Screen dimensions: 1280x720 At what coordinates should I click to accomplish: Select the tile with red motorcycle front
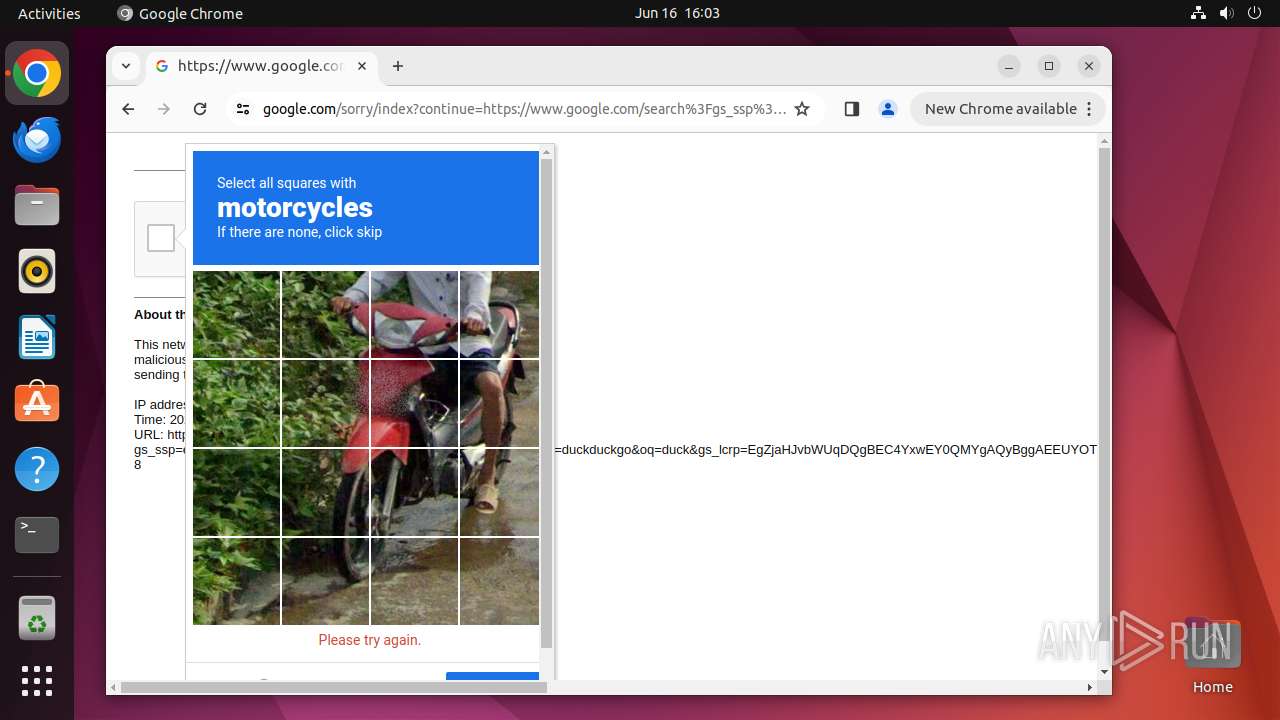point(414,404)
